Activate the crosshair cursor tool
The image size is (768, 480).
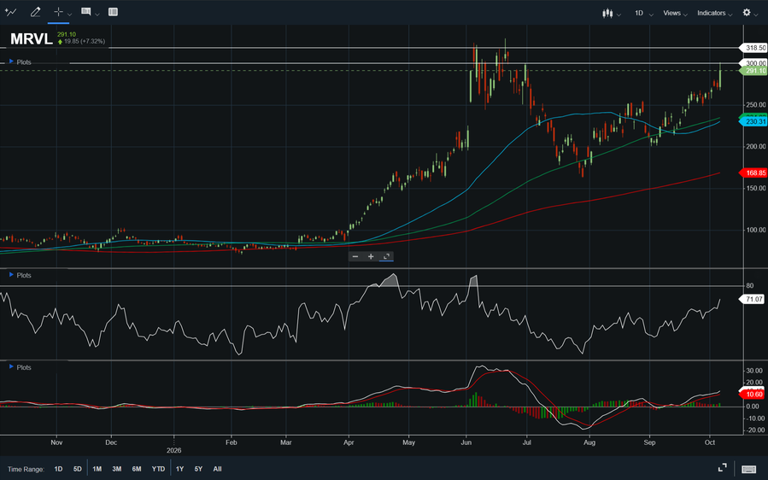coord(58,12)
